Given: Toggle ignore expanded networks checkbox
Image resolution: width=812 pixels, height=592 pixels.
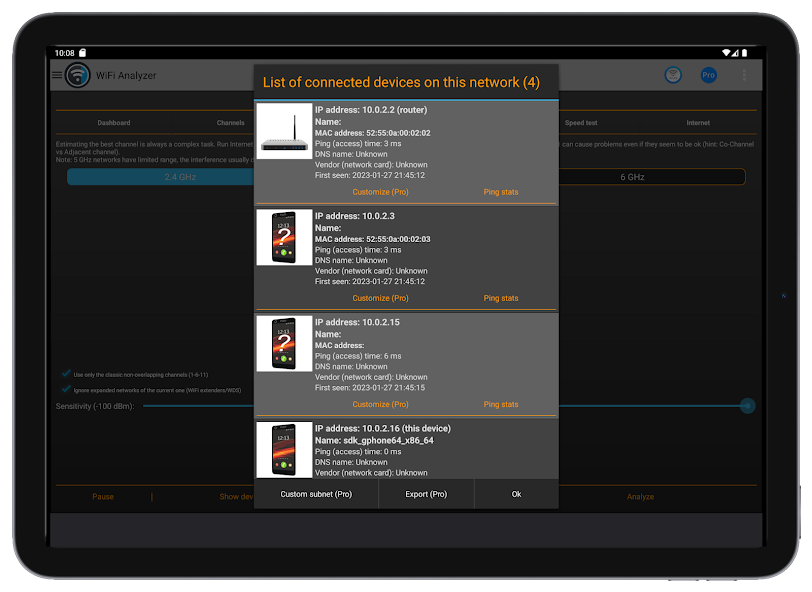Looking at the screenshot, I should click(x=66, y=389).
